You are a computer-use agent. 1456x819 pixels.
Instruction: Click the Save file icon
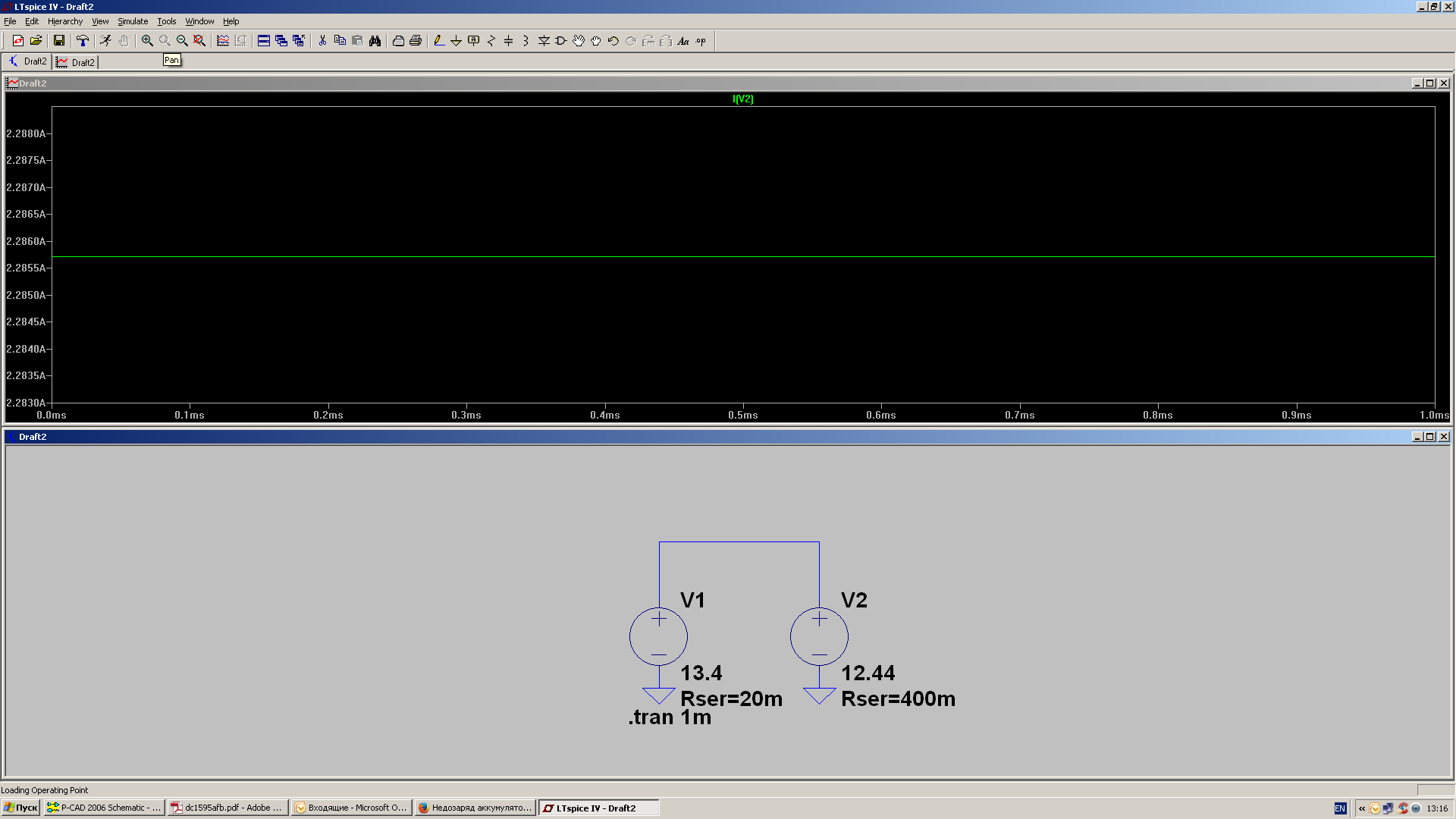(x=58, y=41)
